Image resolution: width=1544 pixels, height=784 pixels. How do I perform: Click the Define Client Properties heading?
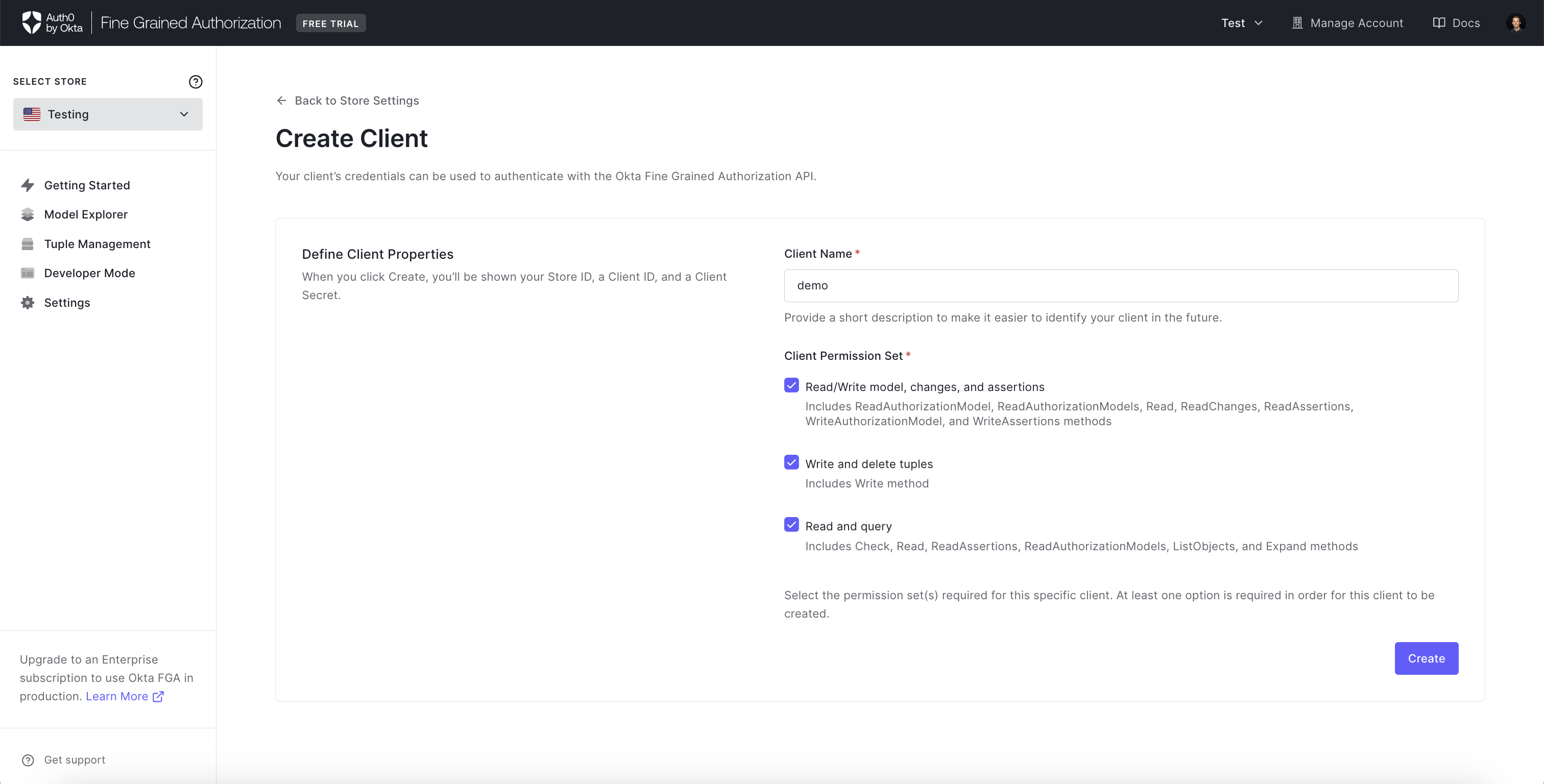tap(378, 254)
